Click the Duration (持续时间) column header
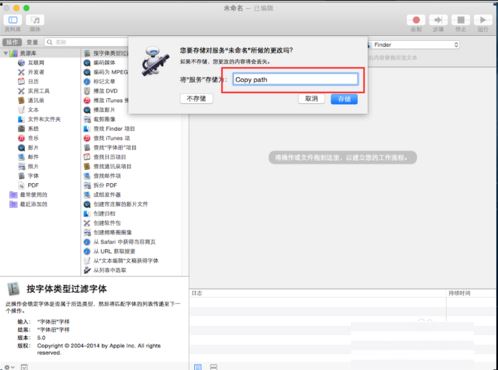 (x=460, y=293)
